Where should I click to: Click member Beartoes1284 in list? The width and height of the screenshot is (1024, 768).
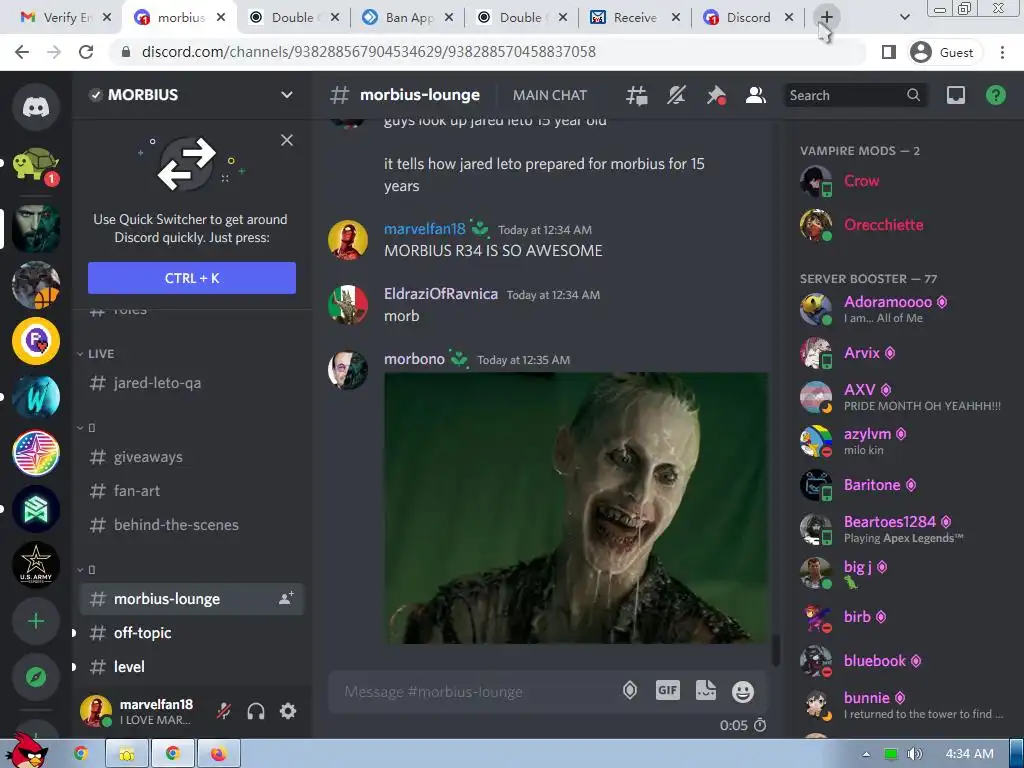[x=904, y=529]
